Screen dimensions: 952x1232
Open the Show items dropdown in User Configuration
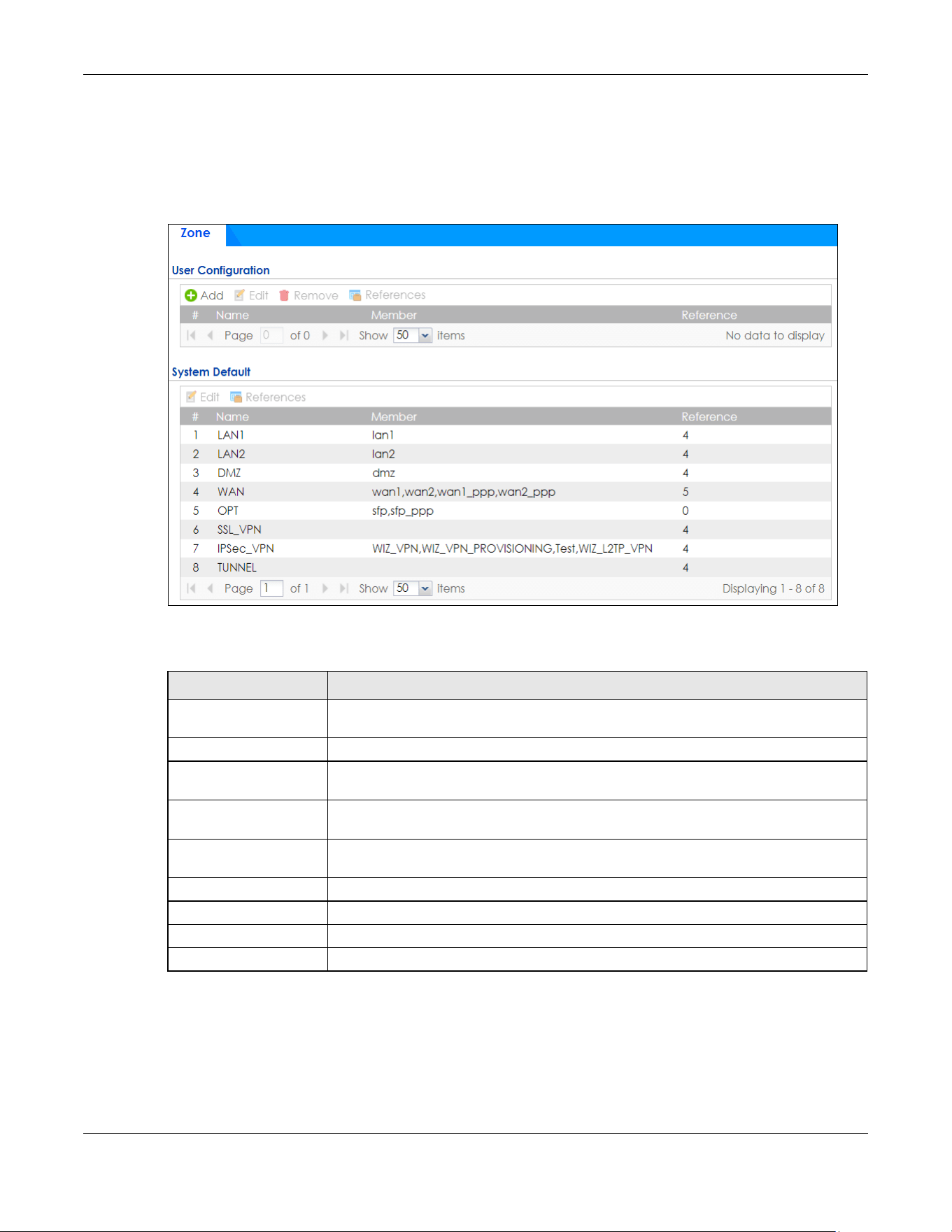(425, 336)
